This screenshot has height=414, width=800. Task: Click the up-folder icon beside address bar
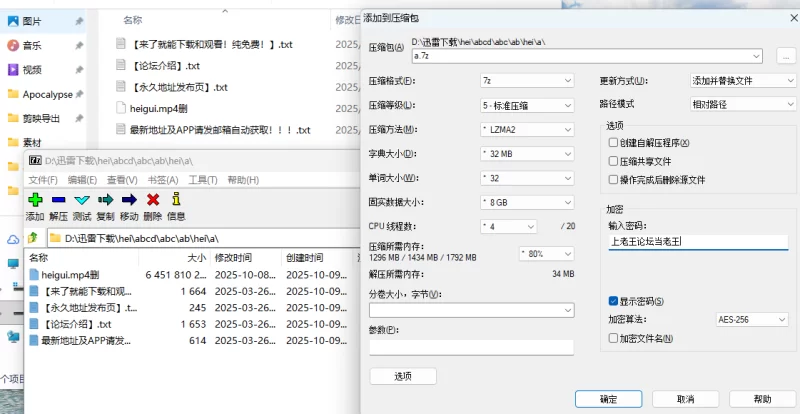coord(35,238)
